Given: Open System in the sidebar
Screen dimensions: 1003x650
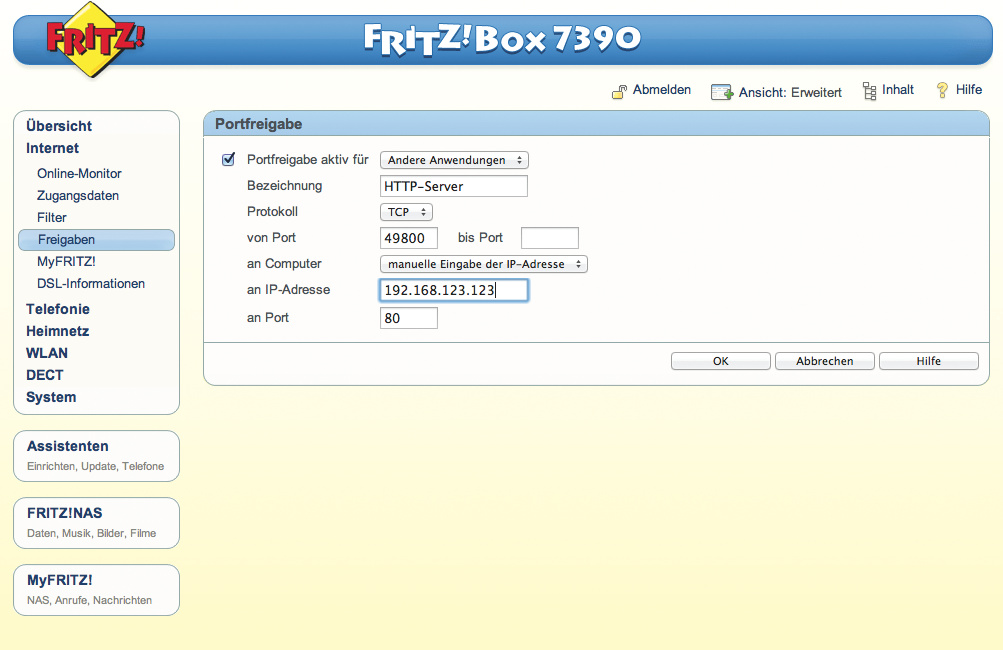Looking at the screenshot, I should (x=51, y=397).
